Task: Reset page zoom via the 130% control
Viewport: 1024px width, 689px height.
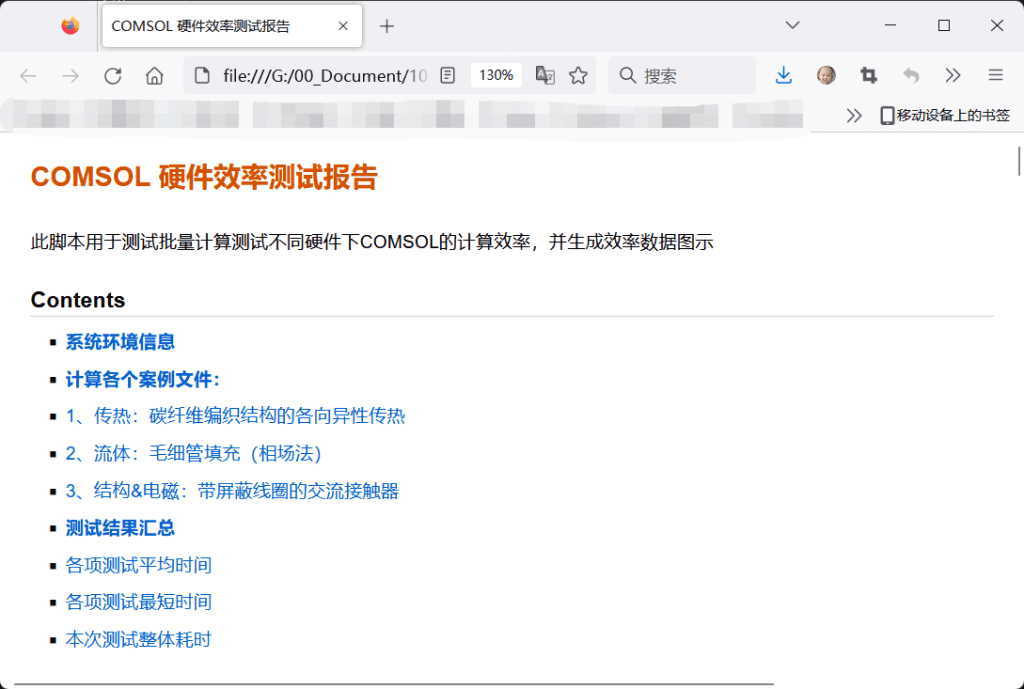Action: coord(495,75)
